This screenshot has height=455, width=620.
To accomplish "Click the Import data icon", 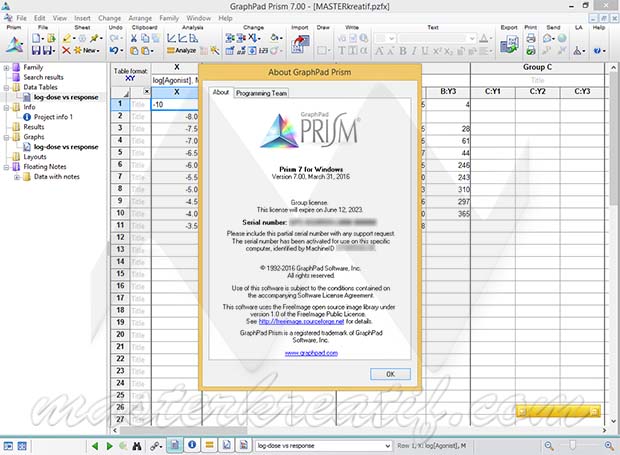I will coord(300,44).
